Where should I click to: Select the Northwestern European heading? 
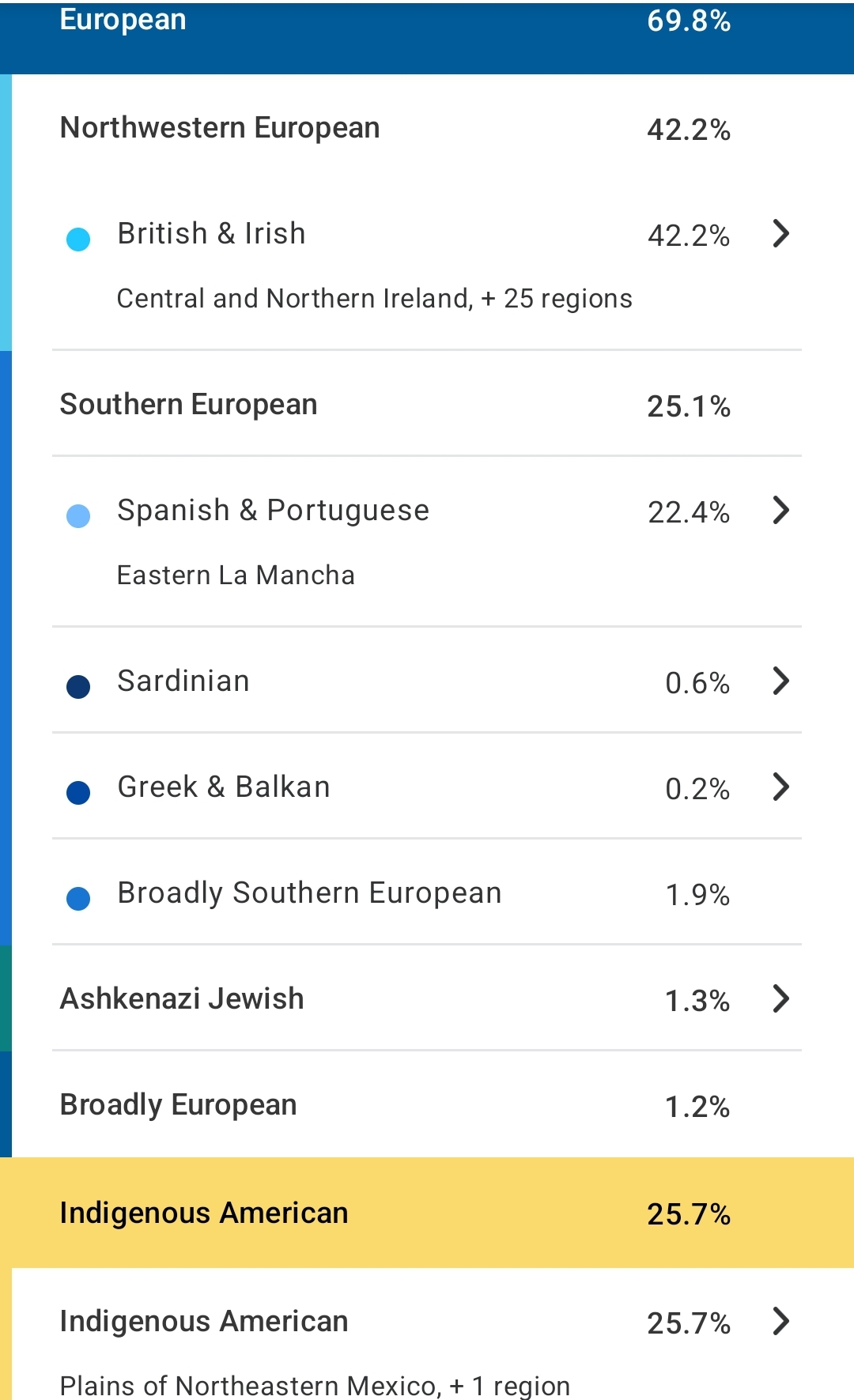[x=220, y=128]
